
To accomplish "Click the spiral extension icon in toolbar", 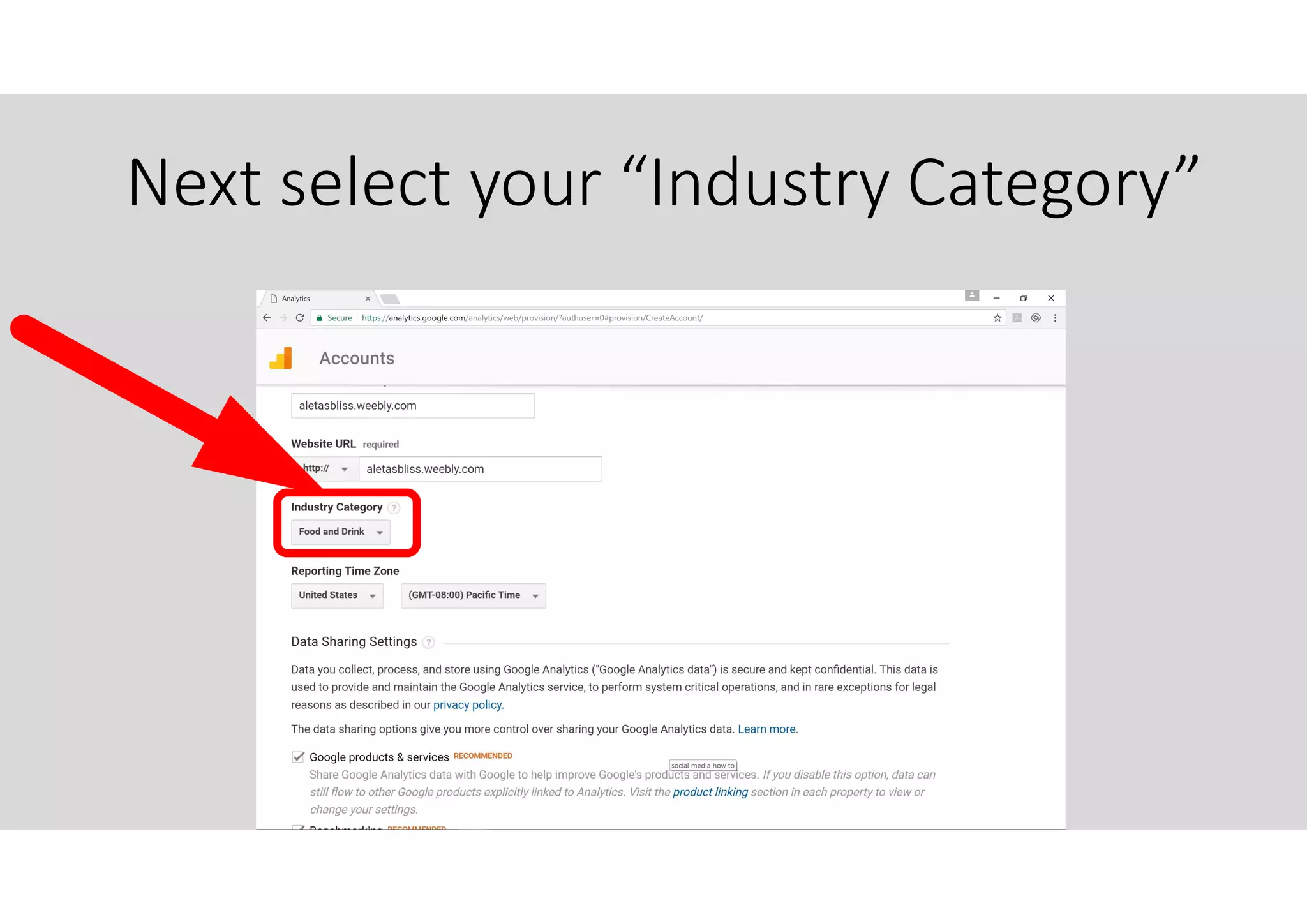I will click(1036, 318).
